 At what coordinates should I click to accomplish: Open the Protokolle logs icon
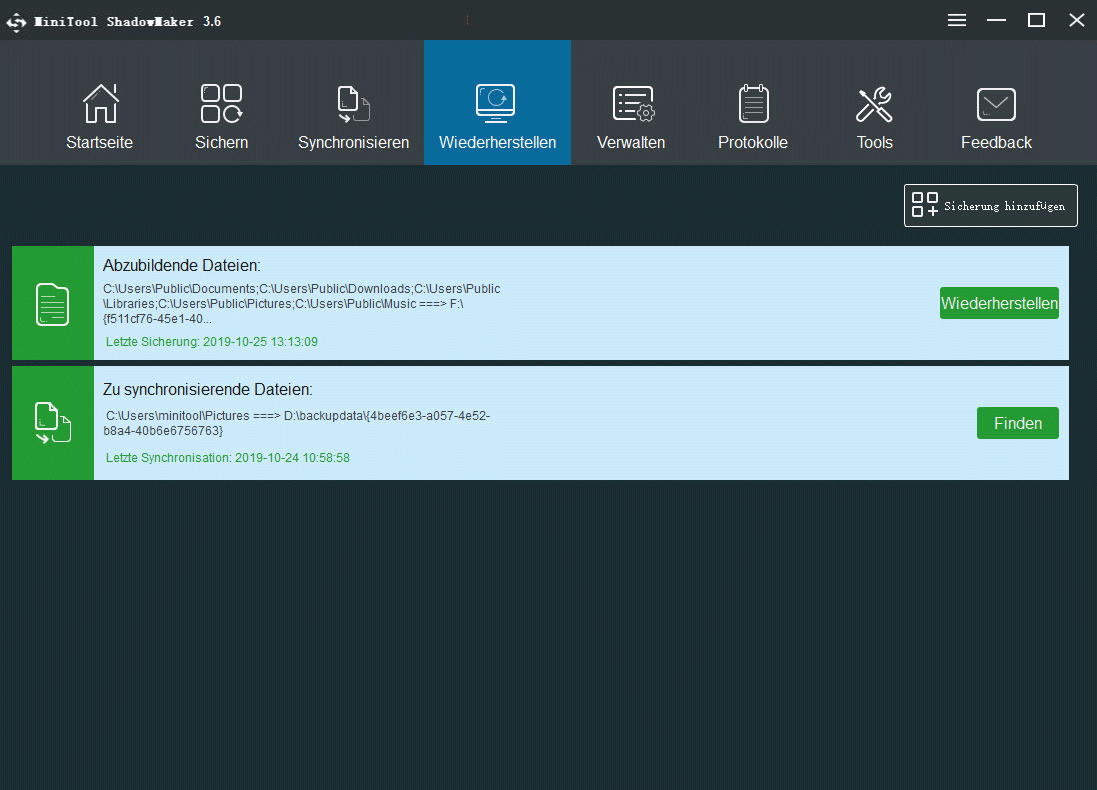[752, 104]
